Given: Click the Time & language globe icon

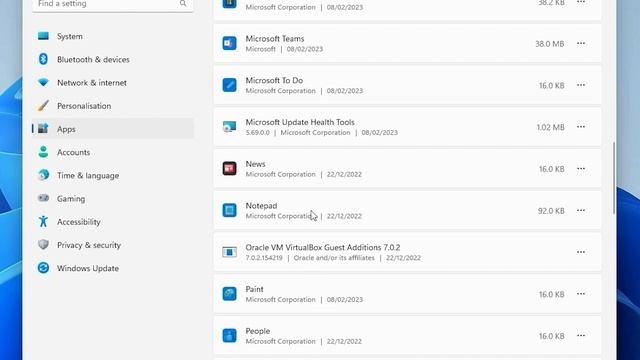Looking at the screenshot, I should pyautogui.click(x=43, y=175).
